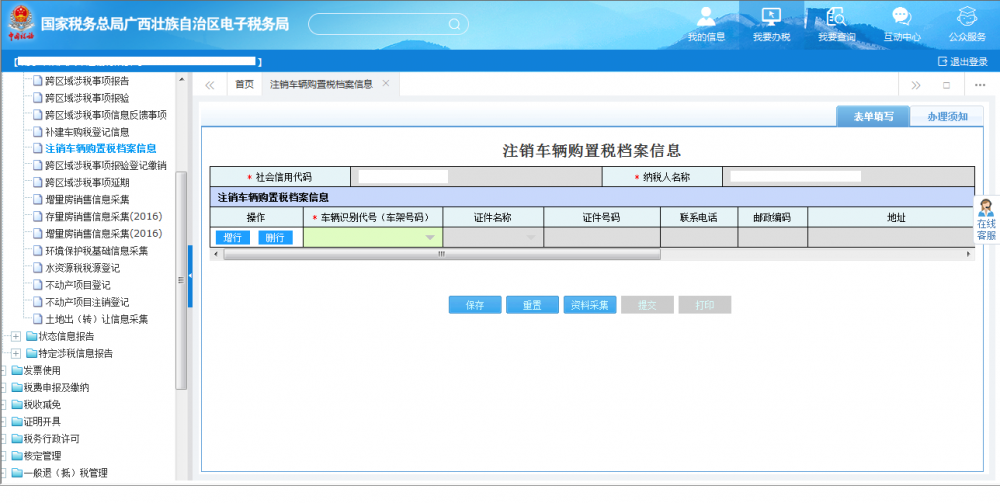Open 互动中心 chat bubble icon
This screenshot has width=1000, height=503.
[901, 17]
